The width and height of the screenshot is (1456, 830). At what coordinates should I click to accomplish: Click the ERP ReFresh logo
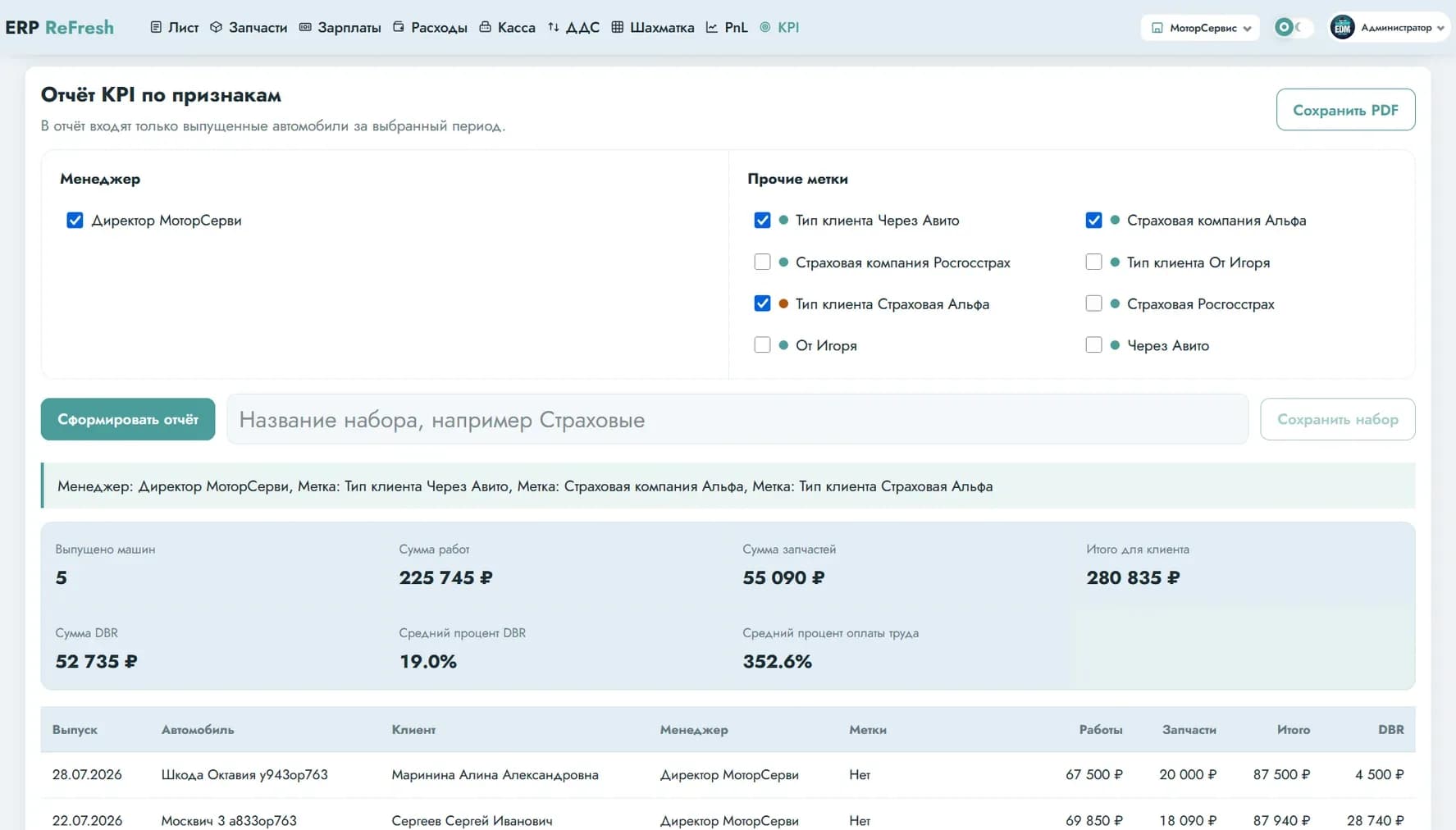click(60, 27)
